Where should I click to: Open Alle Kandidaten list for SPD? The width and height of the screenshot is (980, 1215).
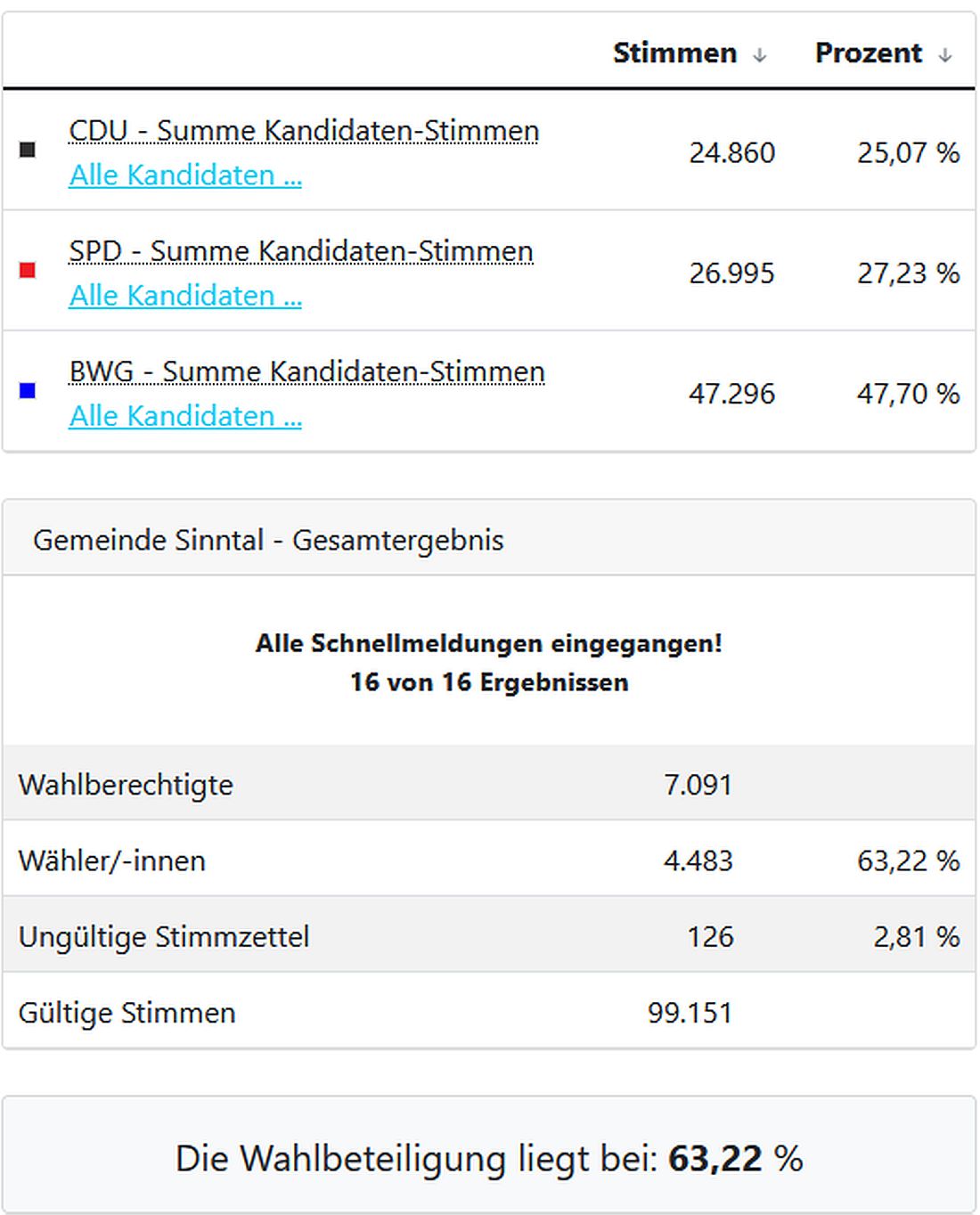tap(185, 296)
